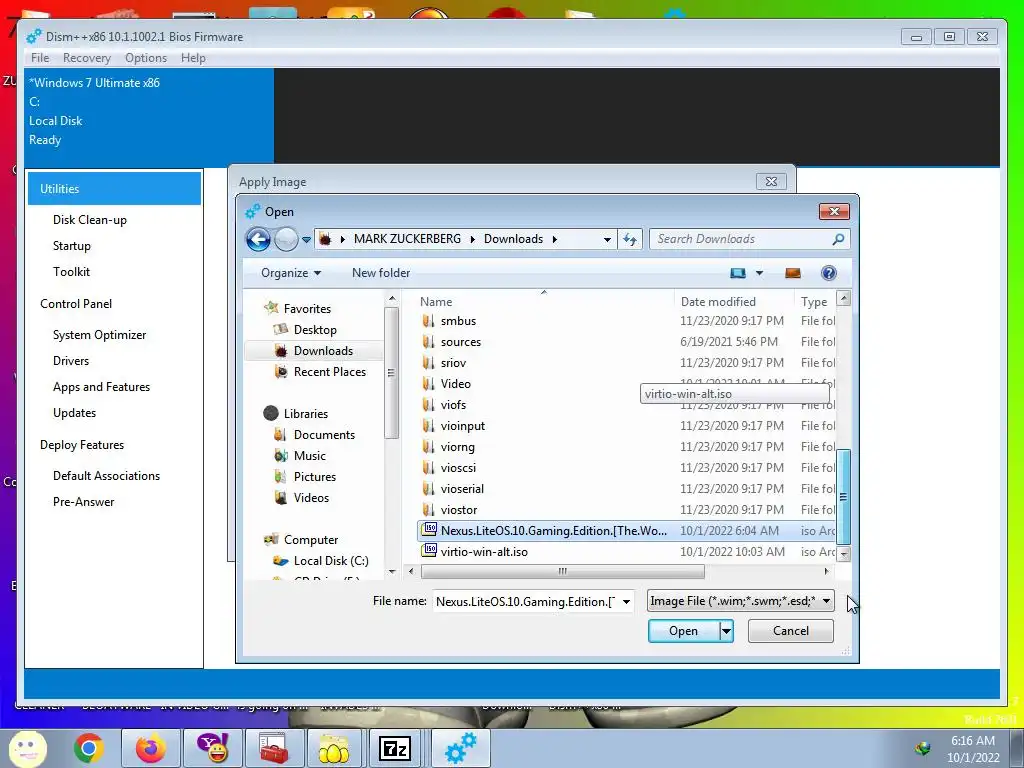This screenshot has height=768, width=1024.
Task: Select the Video folder icon
Action: pyautogui.click(x=428, y=383)
